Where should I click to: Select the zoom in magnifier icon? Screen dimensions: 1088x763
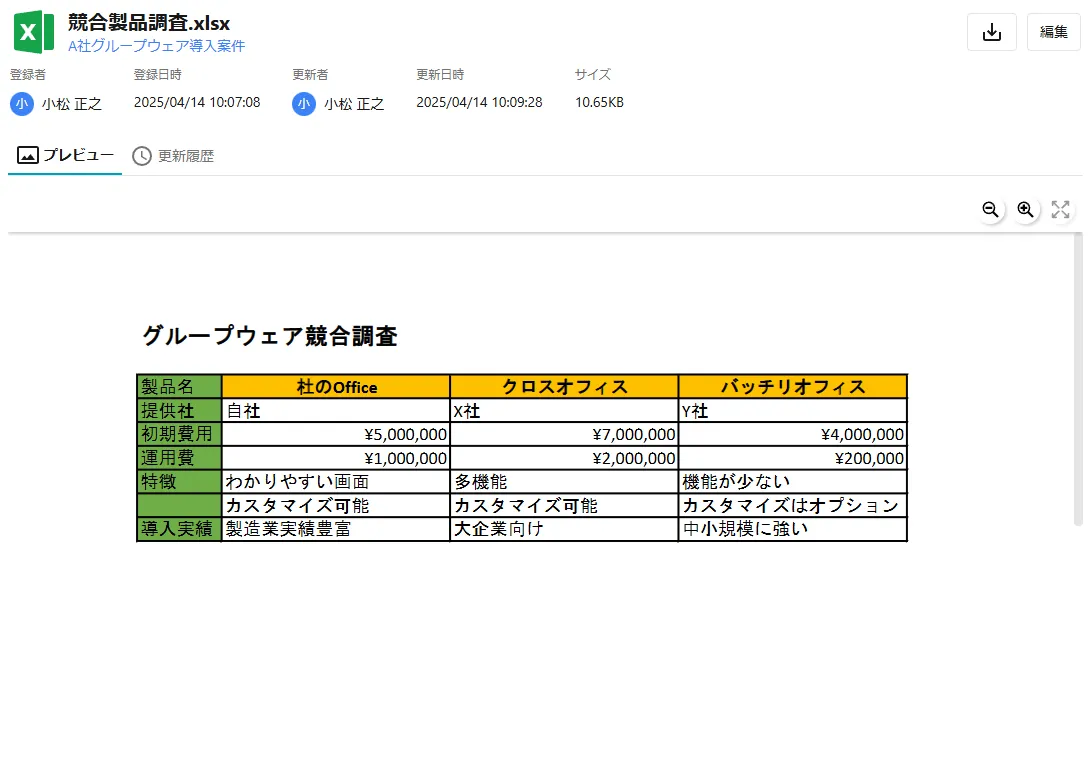pyautogui.click(x=1025, y=209)
